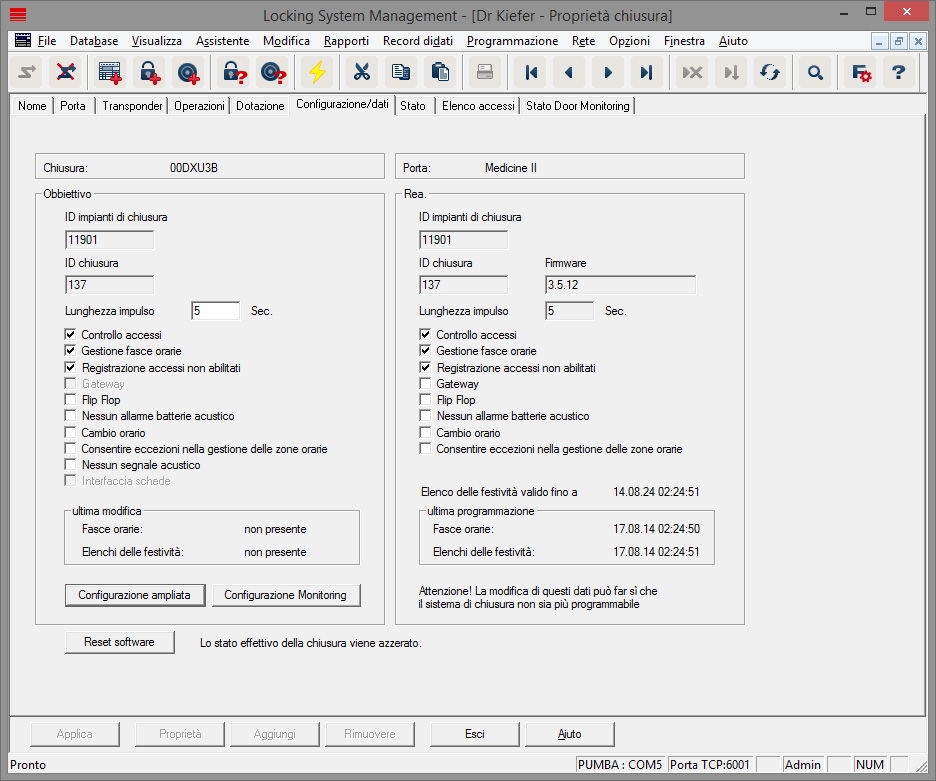Click the read transponder icon with question mark

(x=272, y=72)
